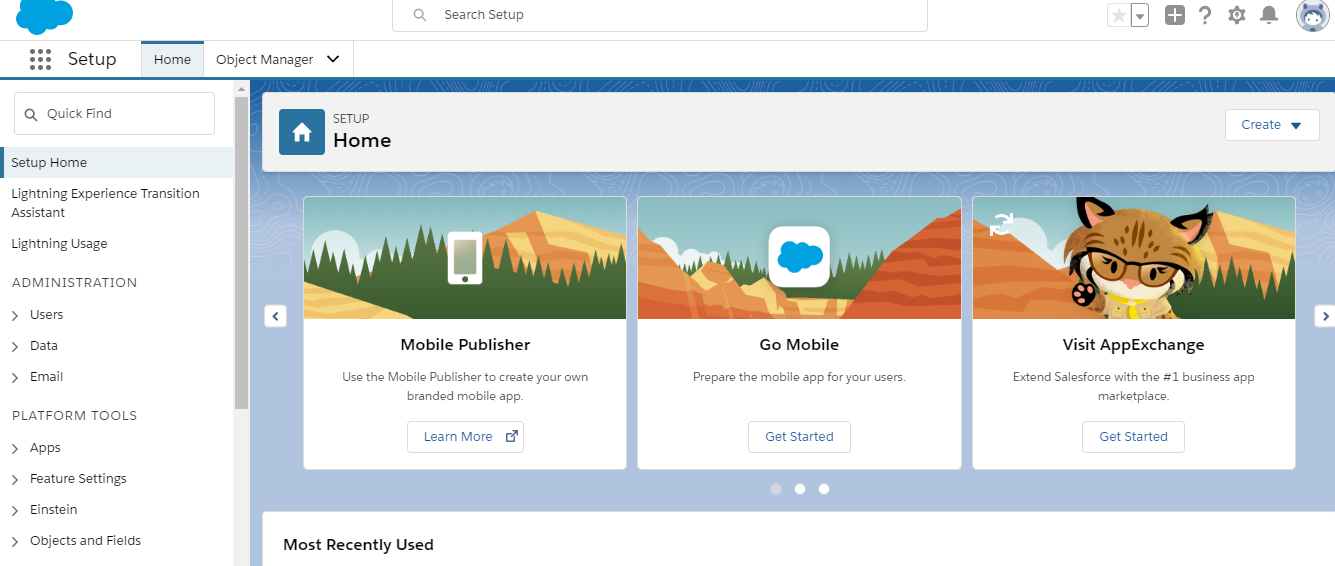Expand the Objects and Fields node
The height and width of the screenshot is (566, 1335).
click(x=15, y=541)
